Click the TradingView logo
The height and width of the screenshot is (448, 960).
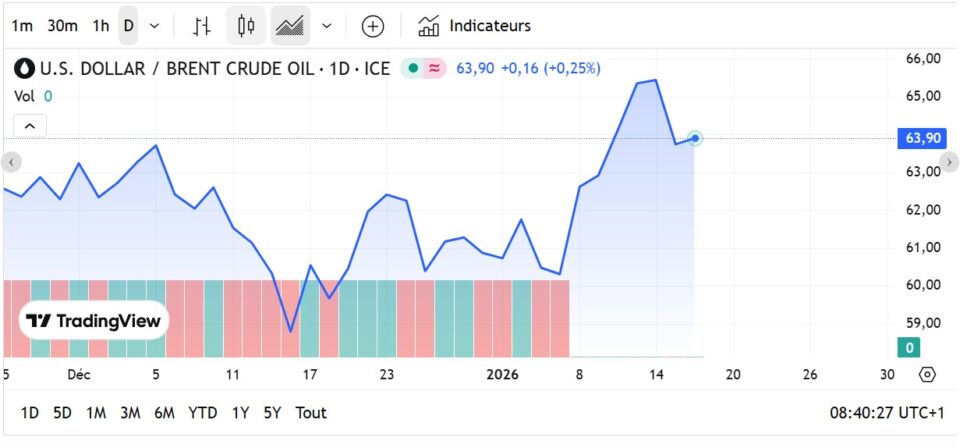click(x=96, y=321)
